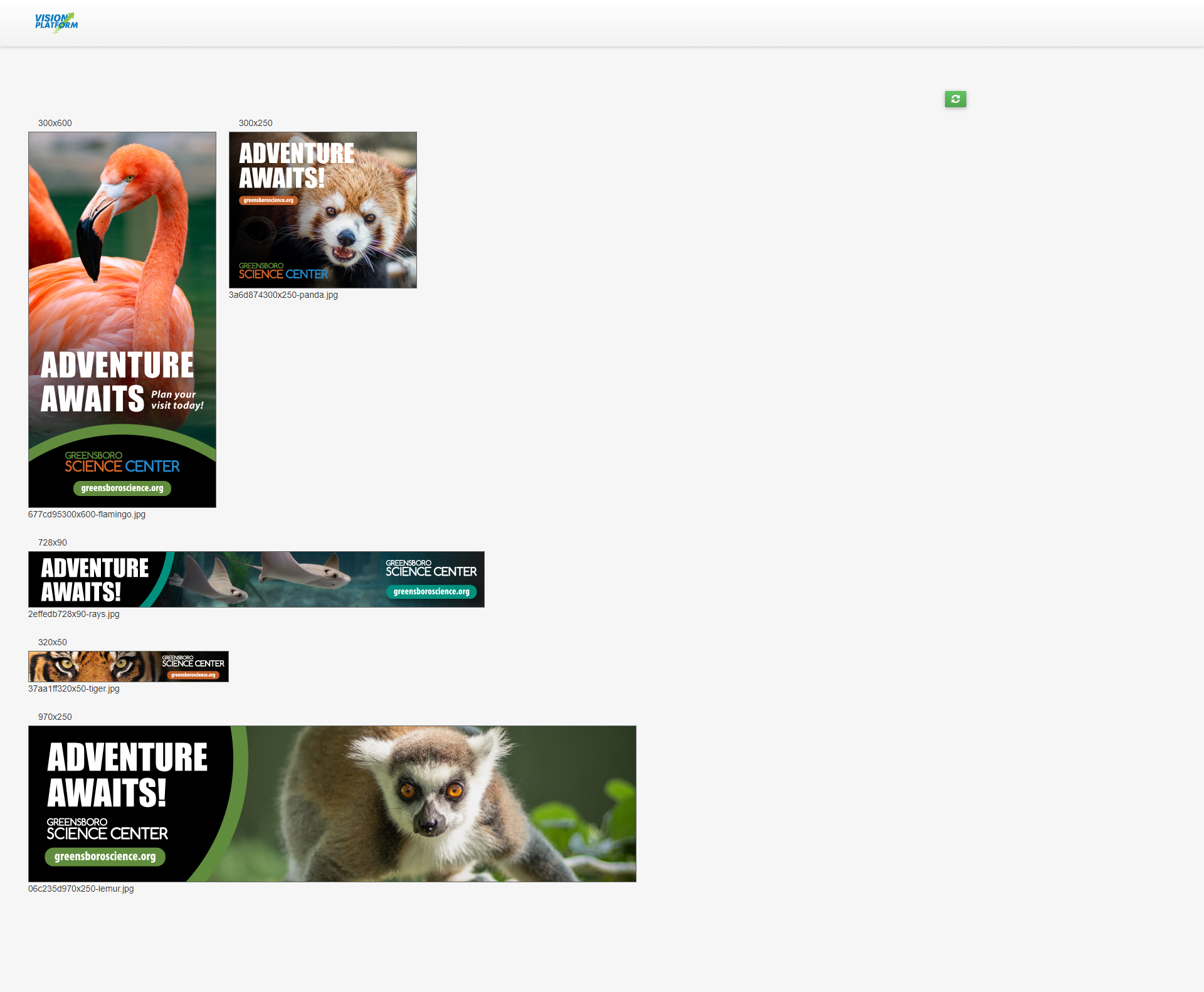Select filename 37aa1ff320x50-tiger.jpg

(73, 689)
